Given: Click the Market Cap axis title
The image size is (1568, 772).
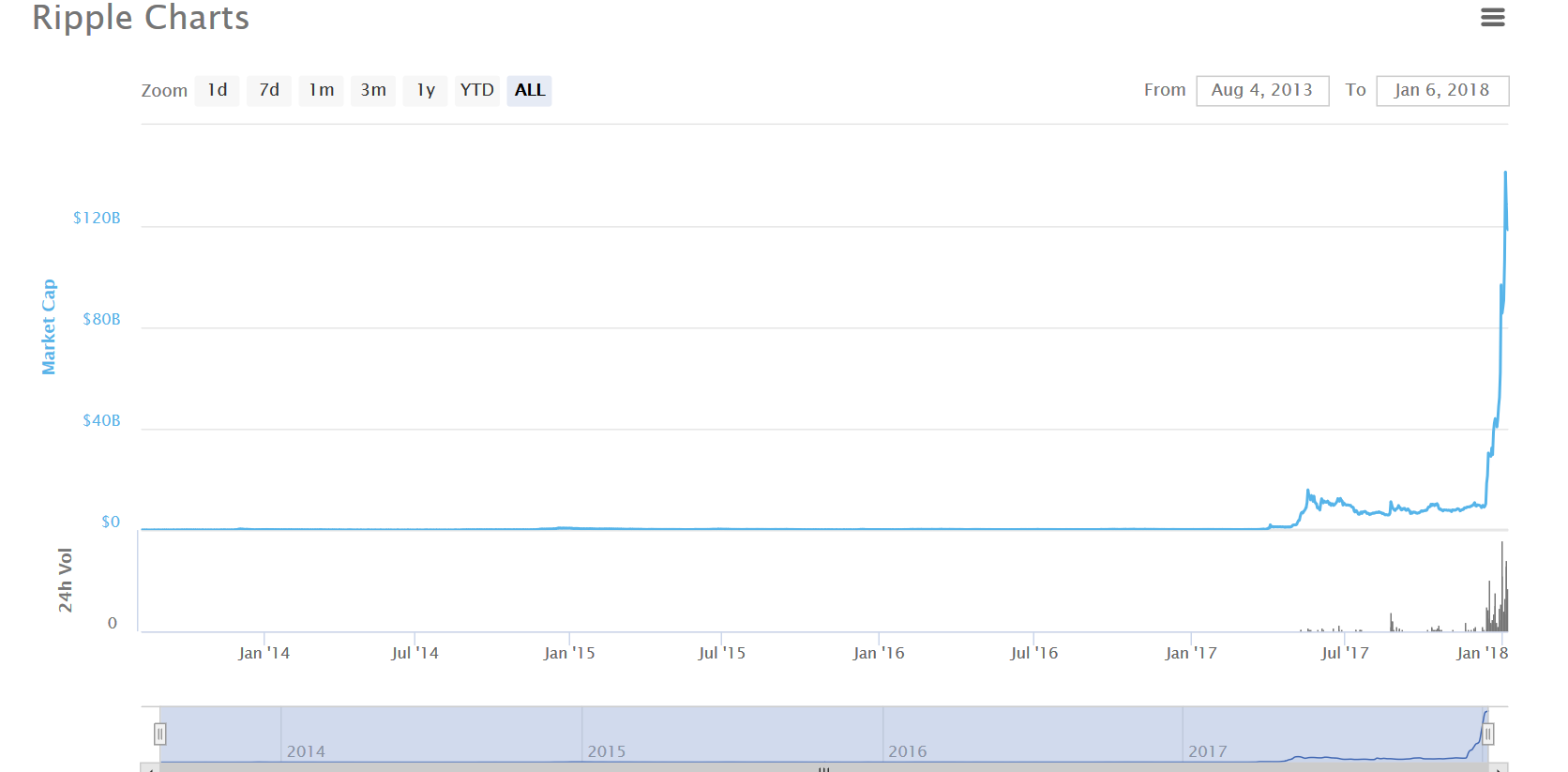Looking at the screenshot, I should coord(49,326).
